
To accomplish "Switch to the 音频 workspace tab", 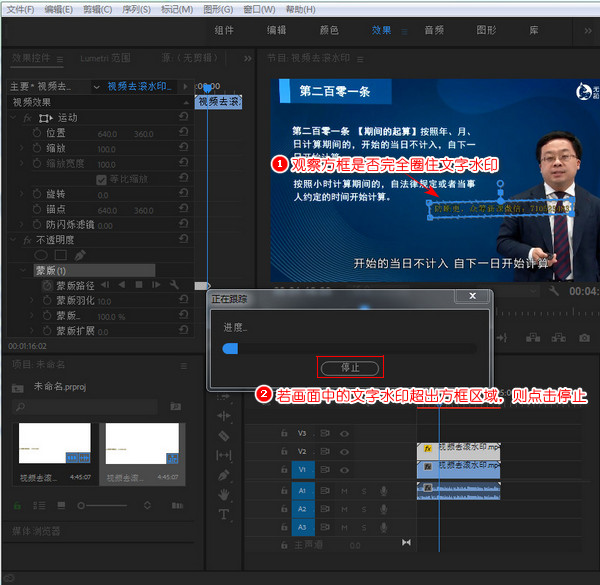I will point(434,30).
